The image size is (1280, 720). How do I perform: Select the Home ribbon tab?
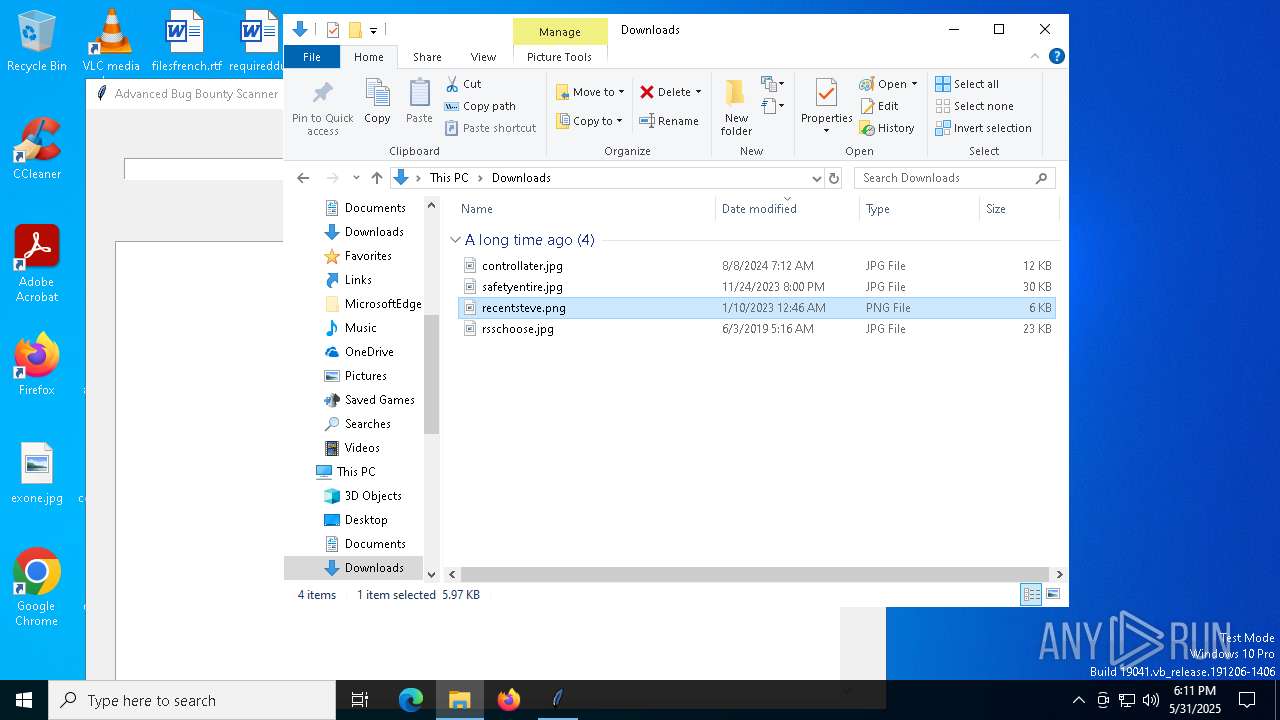pos(368,57)
